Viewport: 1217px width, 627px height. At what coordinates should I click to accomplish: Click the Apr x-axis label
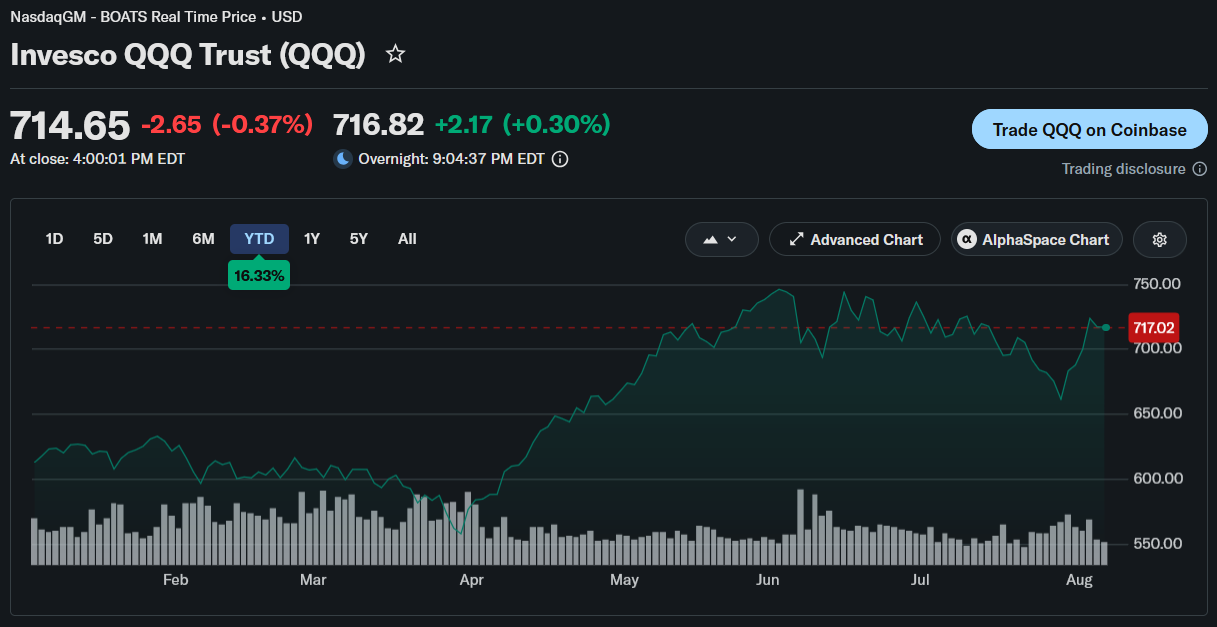click(x=470, y=580)
